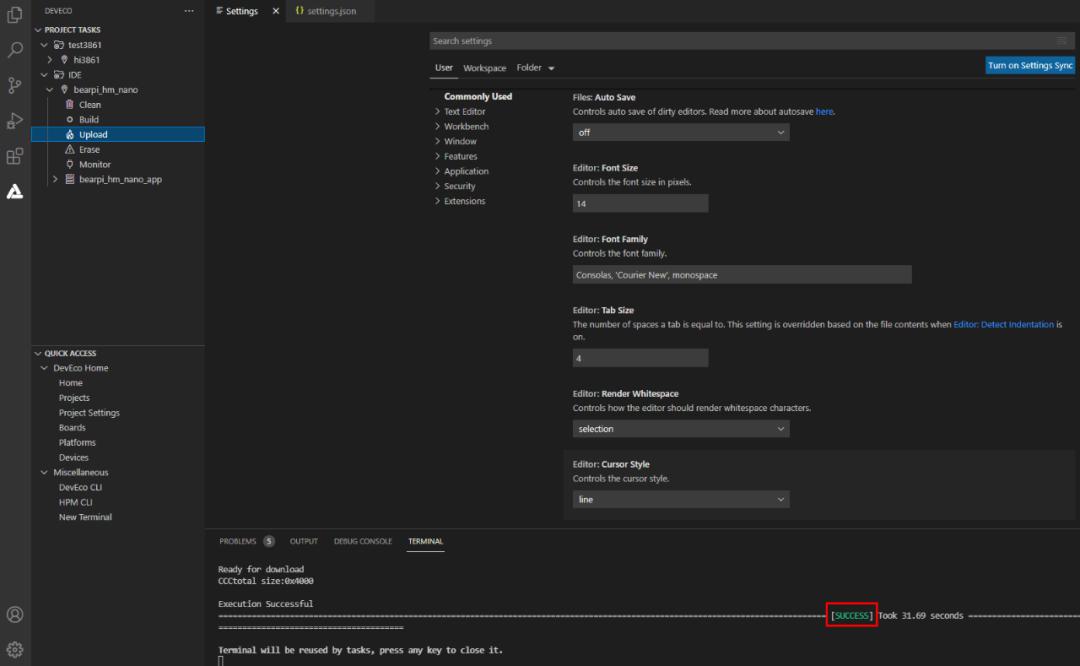The width and height of the screenshot is (1080, 666).
Task: Select the User settings tab
Action: coord(444,67)
